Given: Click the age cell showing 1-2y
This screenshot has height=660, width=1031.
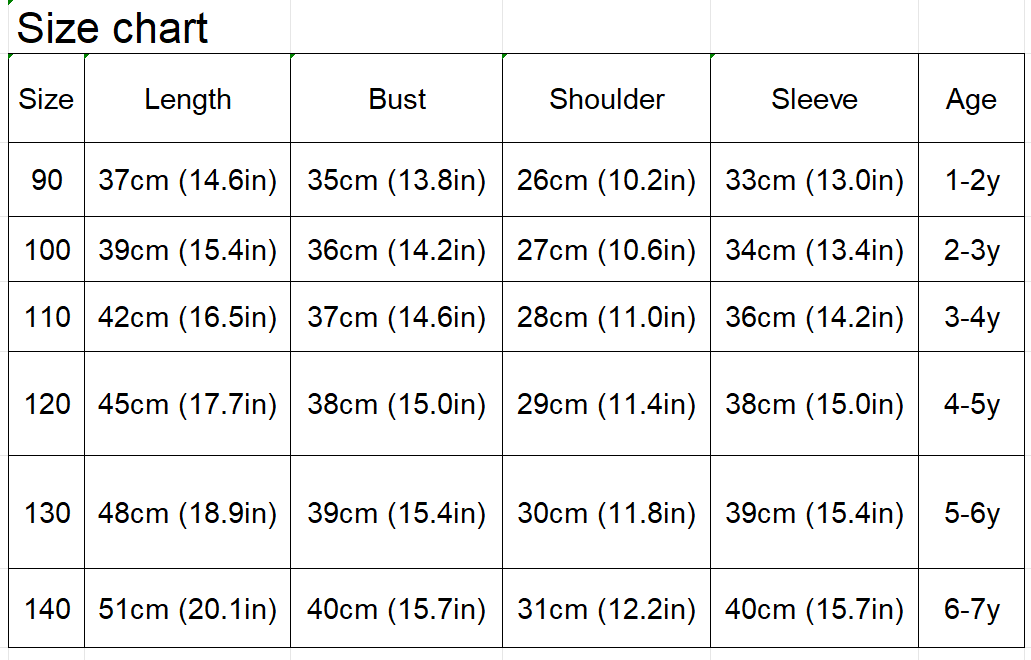Looking at the screenshot, I should coord(971,180).
